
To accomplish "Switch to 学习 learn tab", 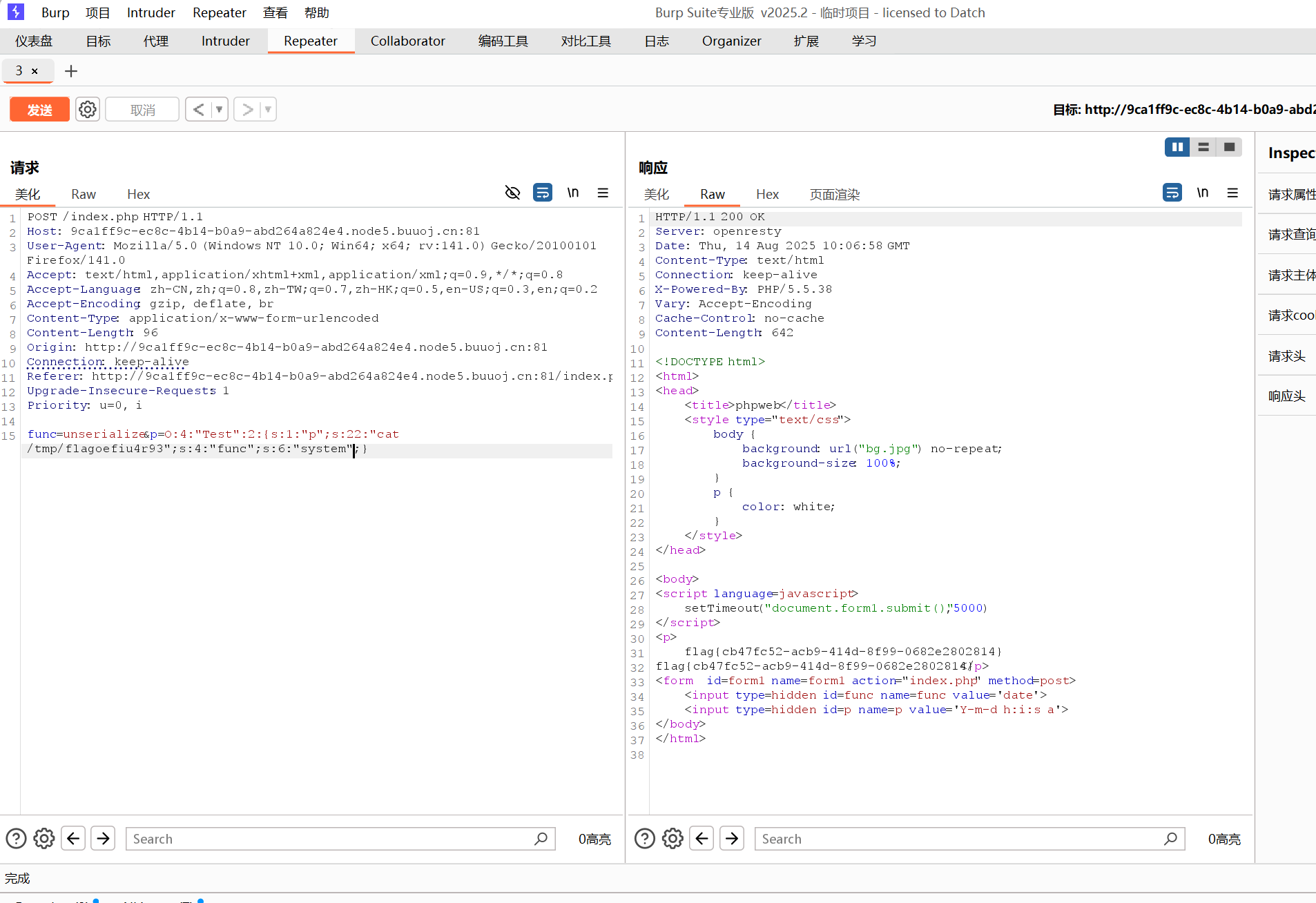I will [x=864, y=41].
